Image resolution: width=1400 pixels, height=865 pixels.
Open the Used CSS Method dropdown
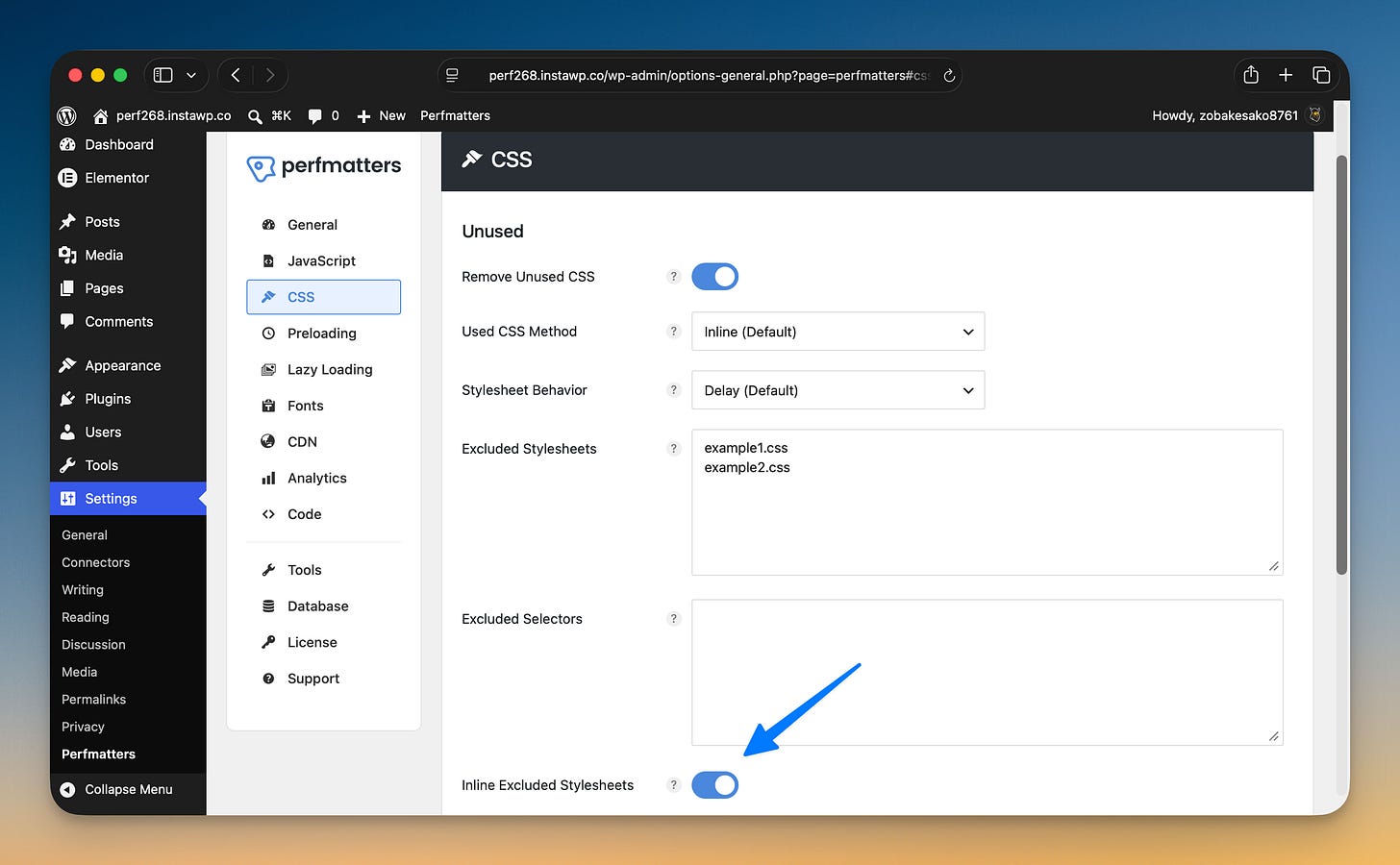pyautogui.click(x=838, y=332)
